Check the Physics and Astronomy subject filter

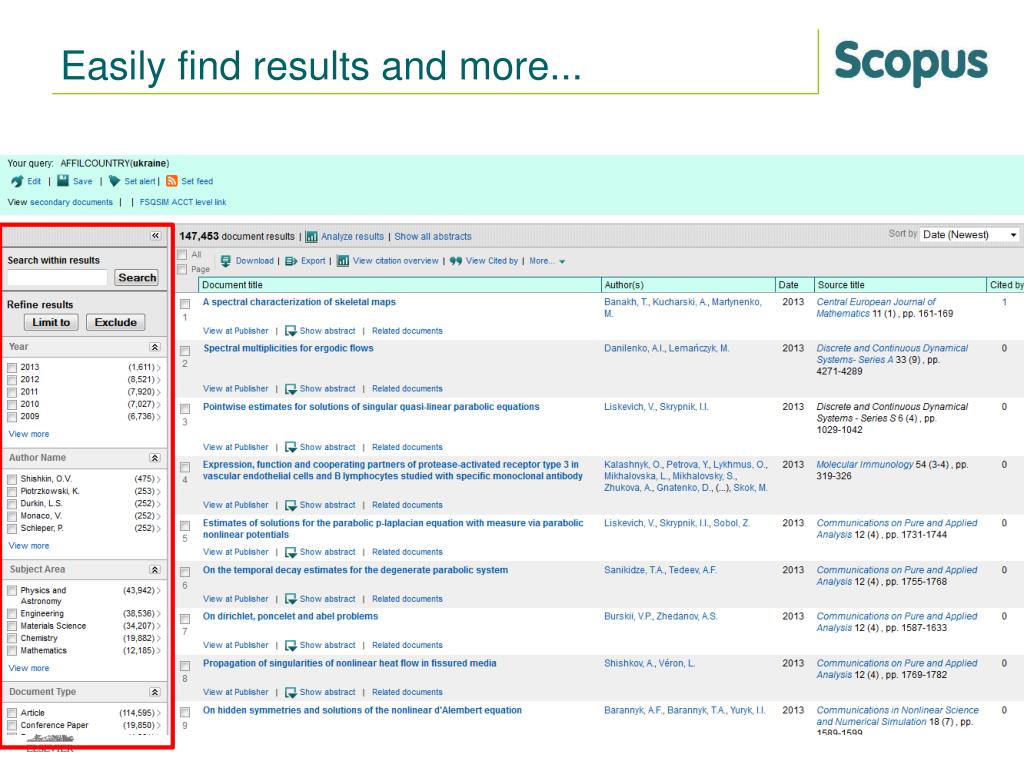(12, 590)
